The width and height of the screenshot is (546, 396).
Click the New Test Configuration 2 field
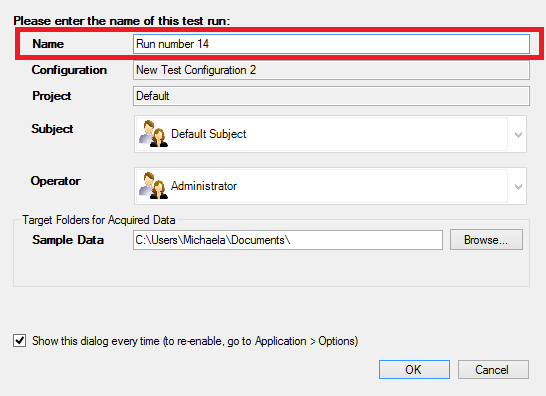pos(331,70)
